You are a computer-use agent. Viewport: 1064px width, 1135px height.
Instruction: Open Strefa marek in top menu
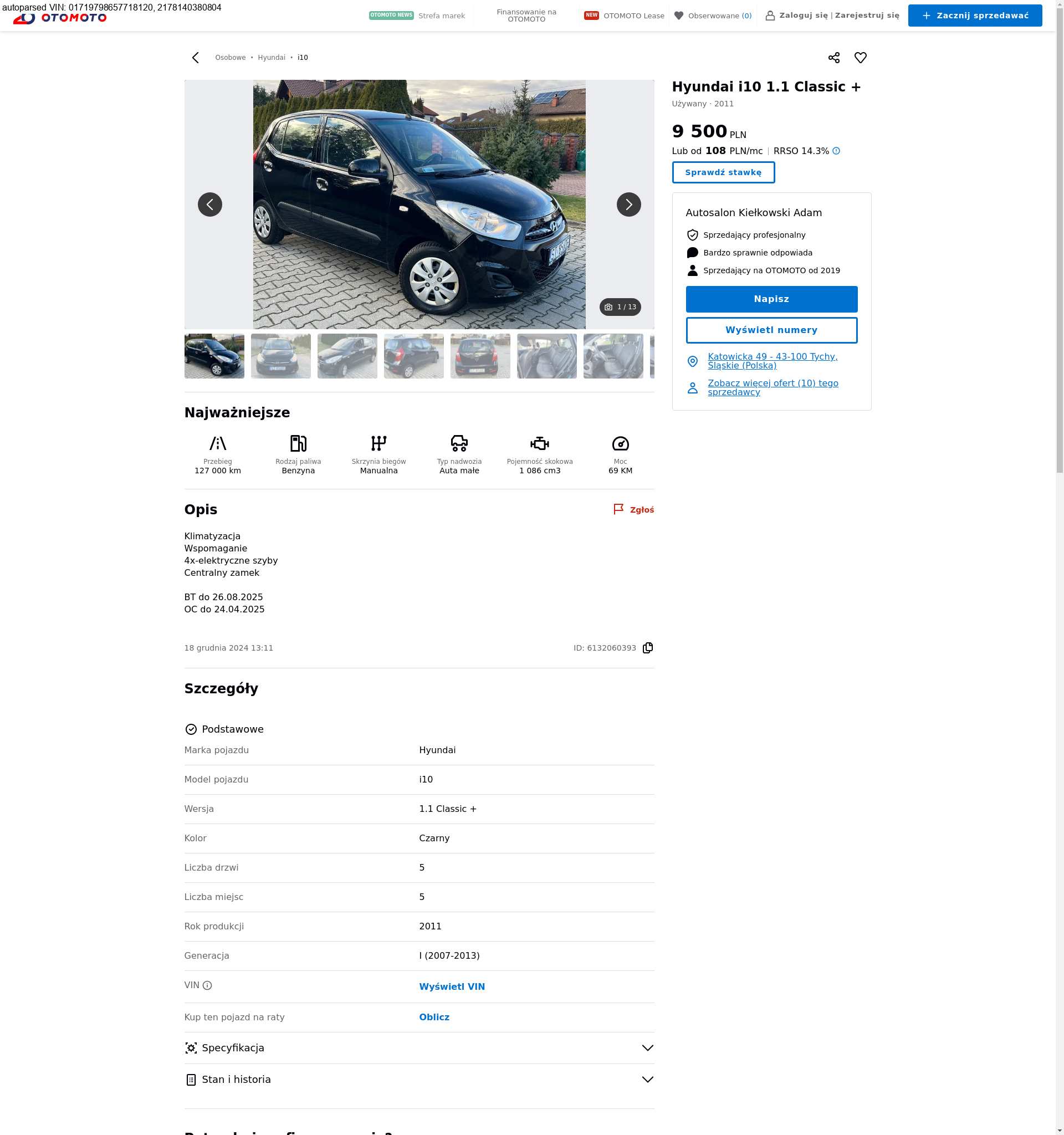(441, 16)
